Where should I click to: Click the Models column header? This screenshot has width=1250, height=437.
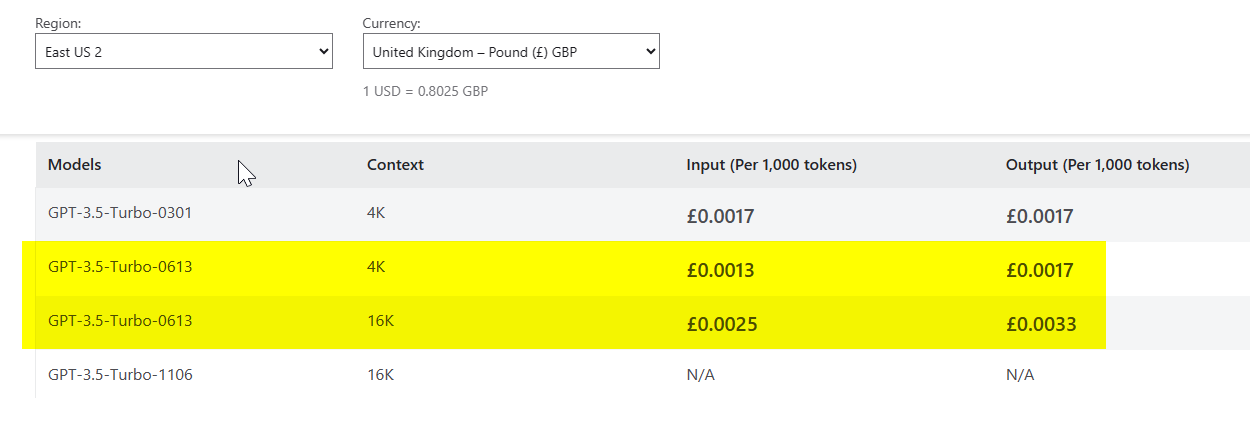point(75,165)
